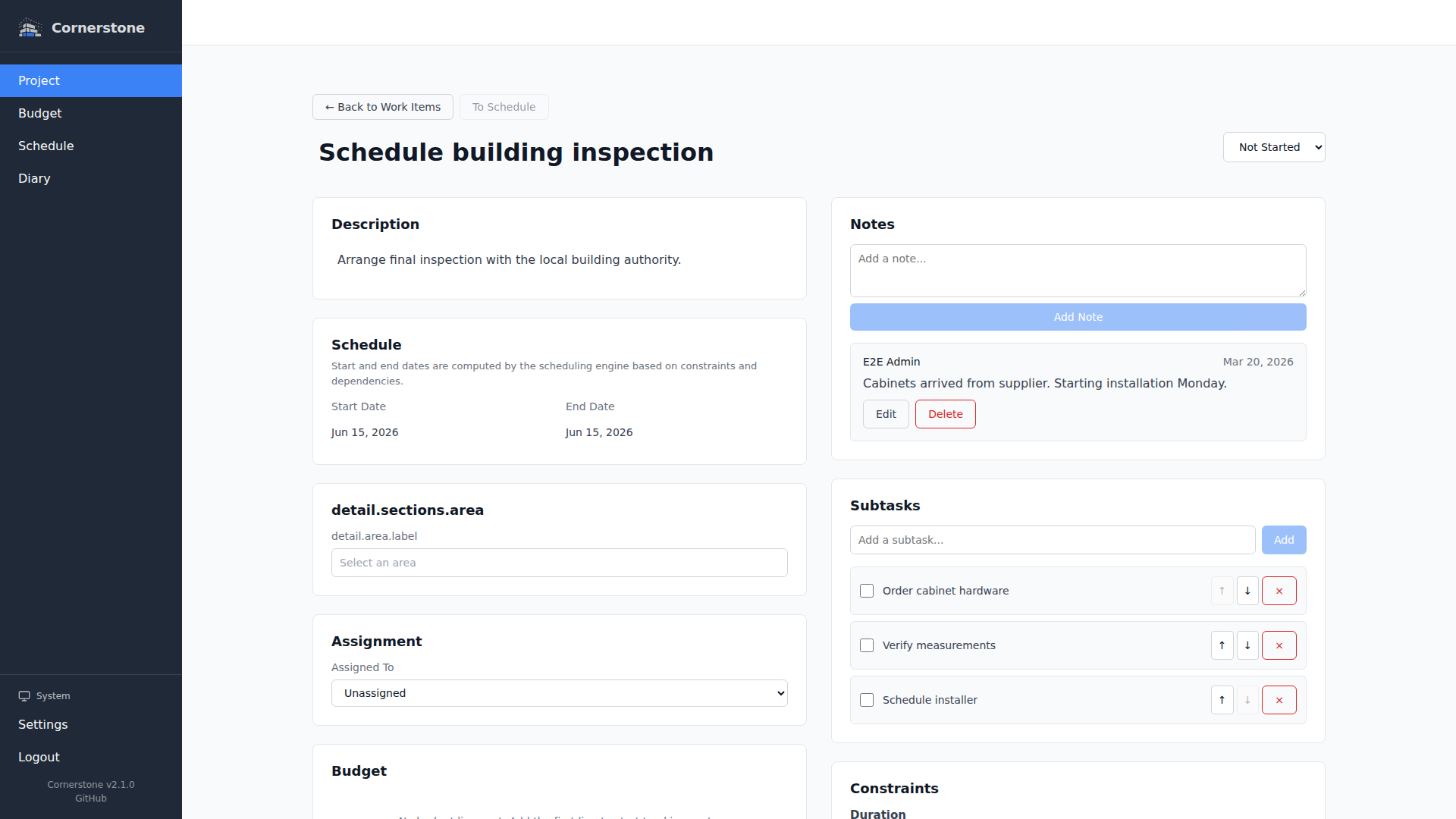Click the System monitor icon in sidebar

[x=24, y=695]
